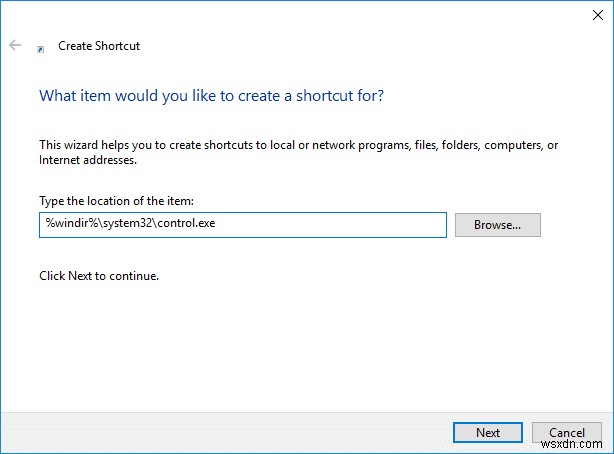614x454 pixels.
Task: Focus the item location text field
Action: [242, 225]
